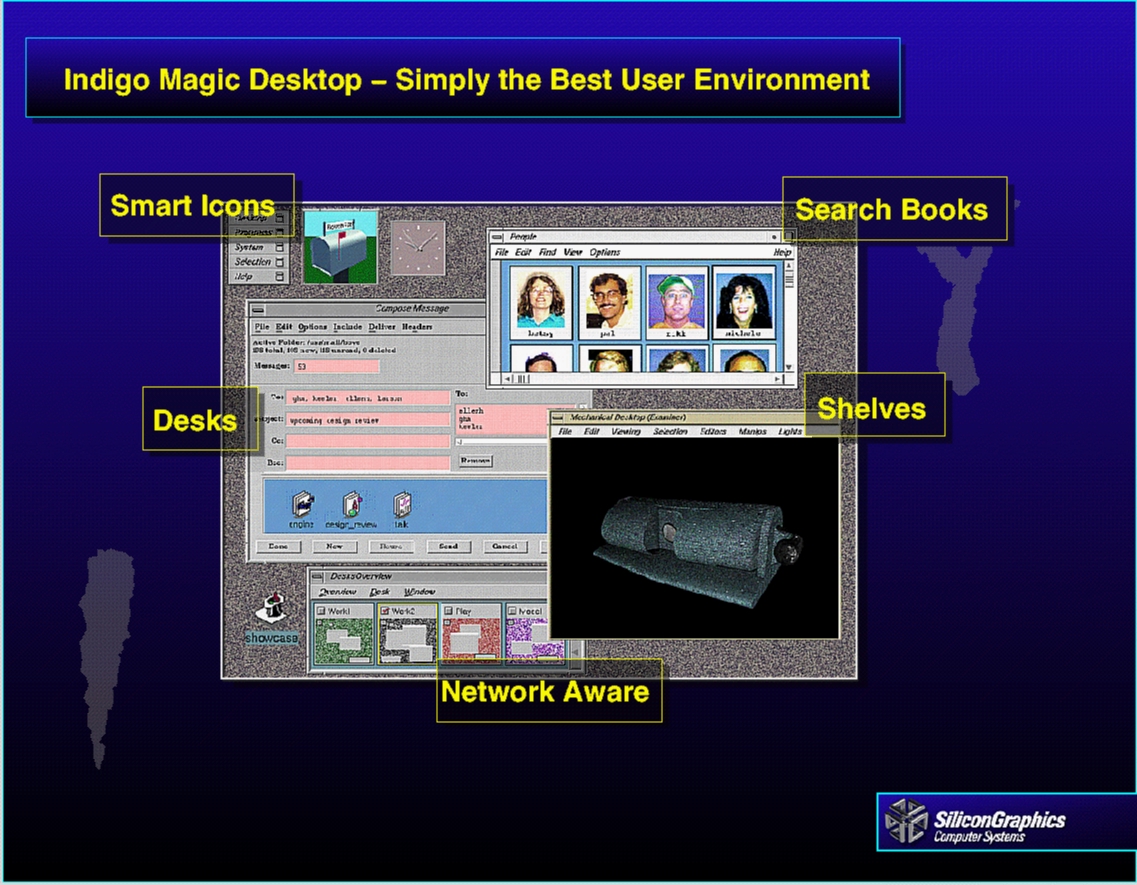
Task: Click the People window horizontal scrollbar thumb
Action: pos(522,380)
